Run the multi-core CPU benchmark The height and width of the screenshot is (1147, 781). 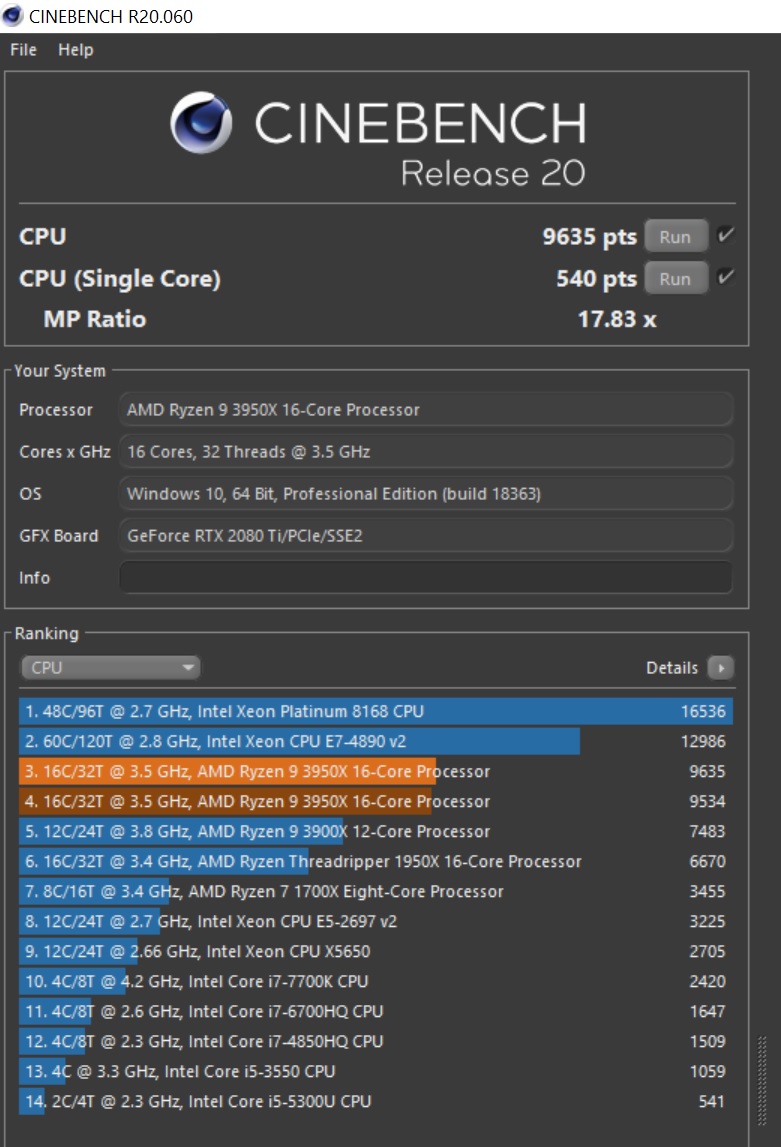pos(676,236)
